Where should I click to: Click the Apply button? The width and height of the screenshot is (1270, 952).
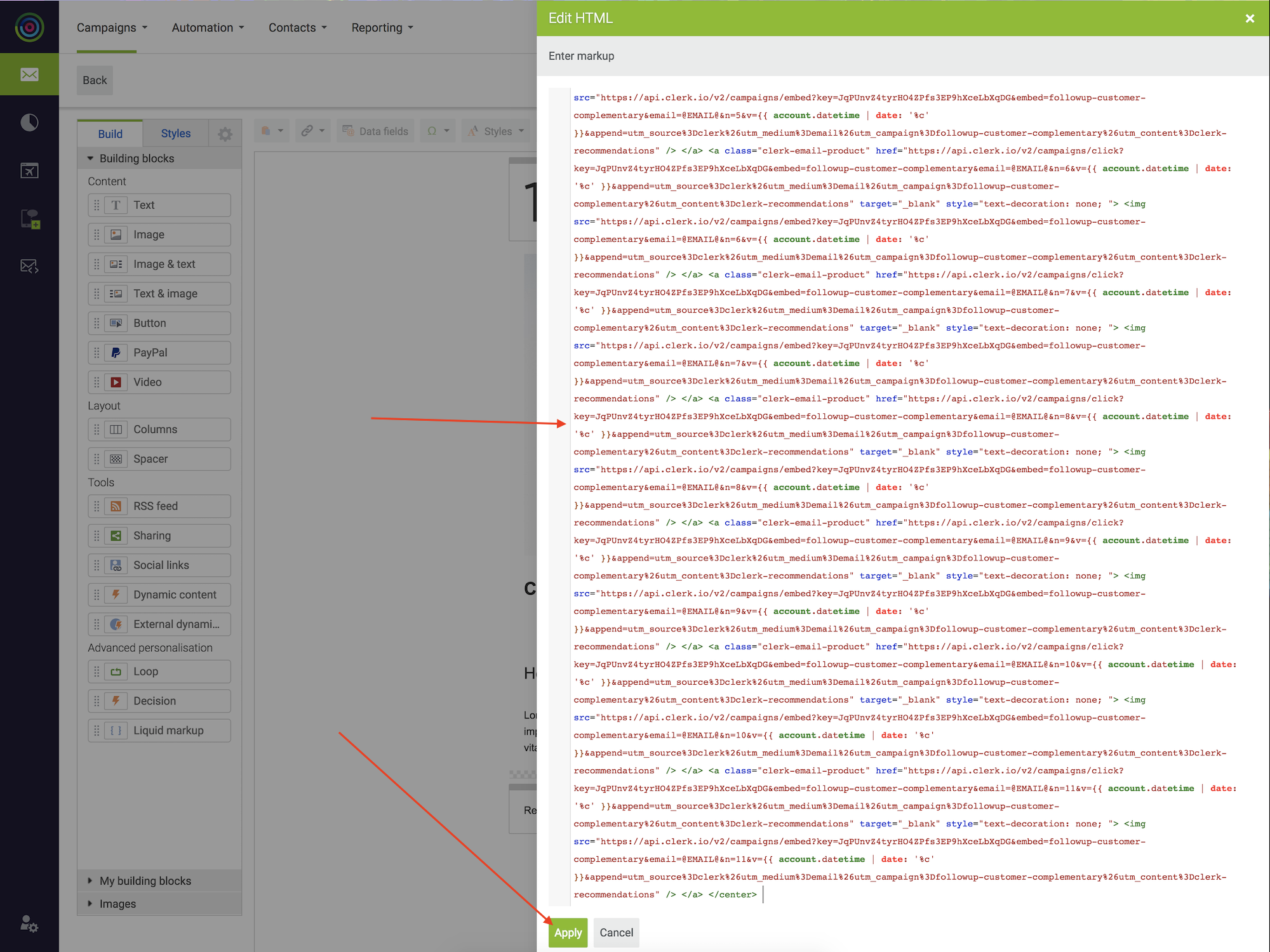(x=568, y=933)
